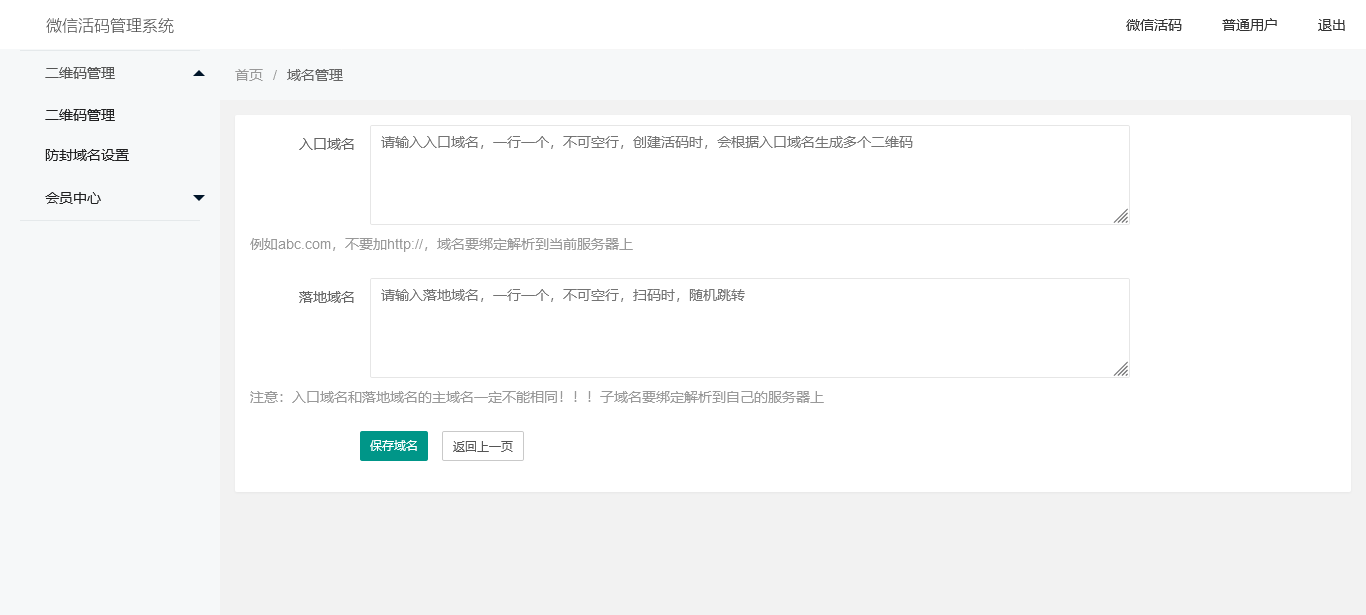Open the 普通用户 top menu
This screenshot has width=1366, height=615.
[1249, 25]
